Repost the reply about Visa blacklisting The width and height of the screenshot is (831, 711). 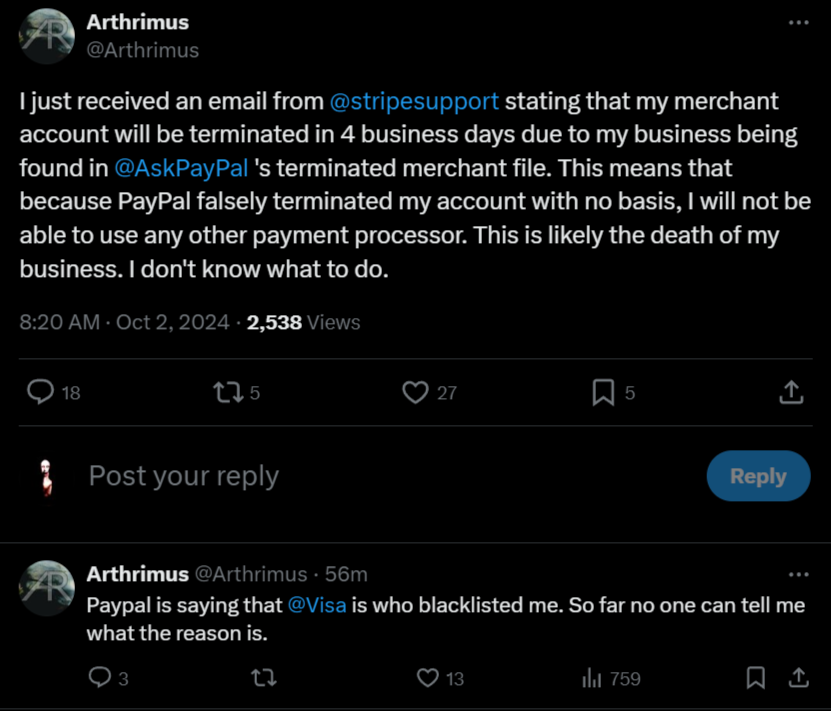point(263,679)
